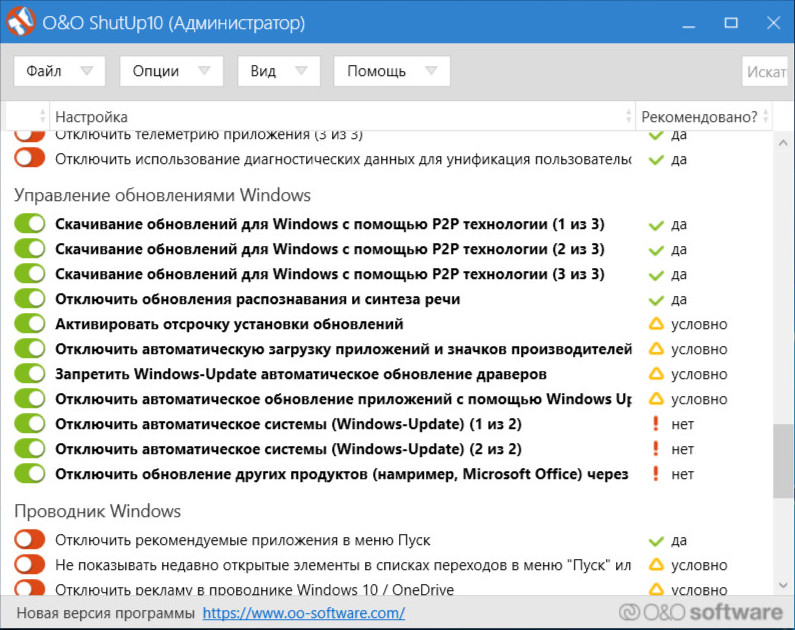Click yellow triangle icon for Активировать отсрочку row
Image resolution: width=795 pixels, height=630 pixels.
[x=656, y=324]
